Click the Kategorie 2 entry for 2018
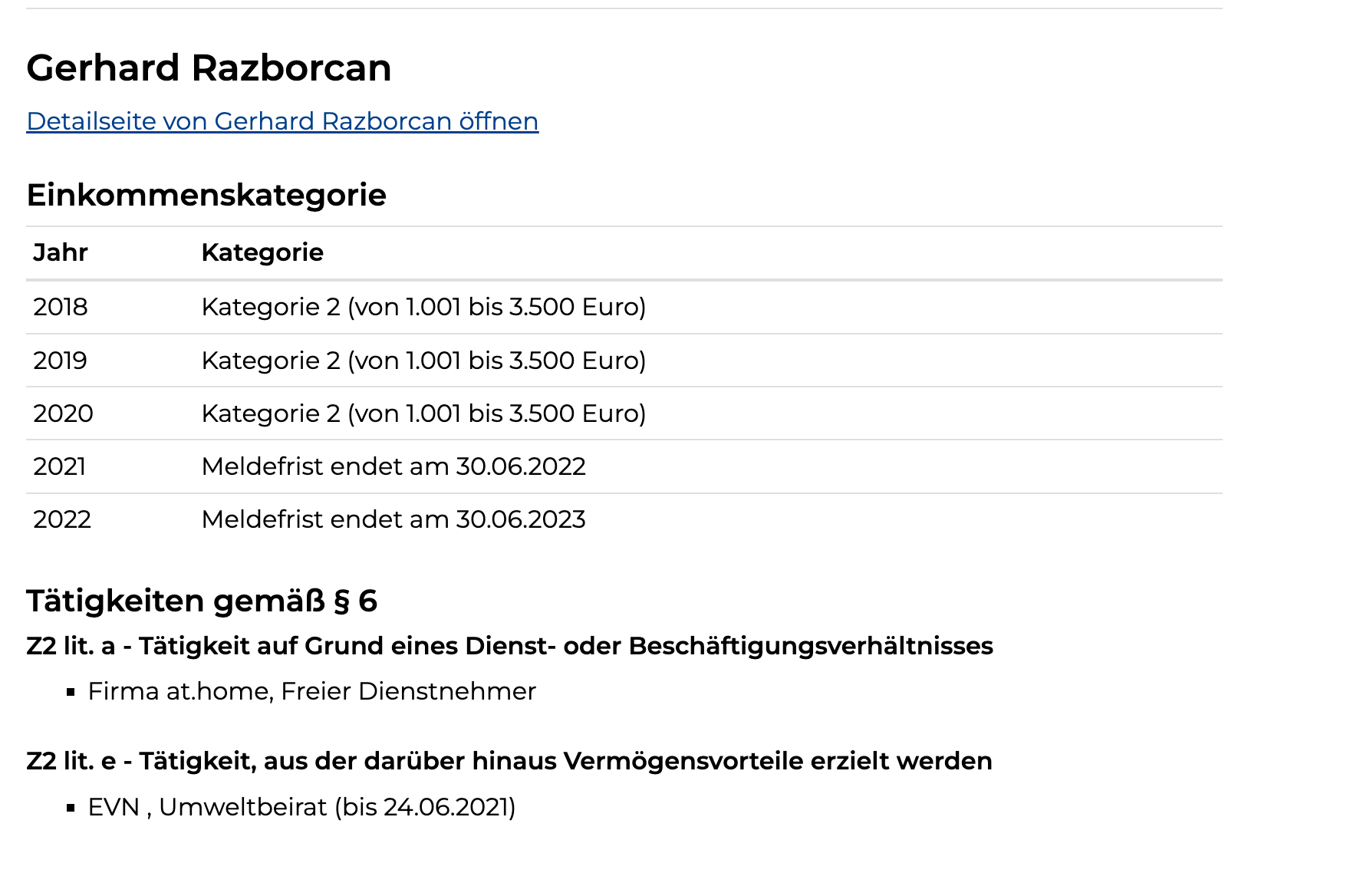This screenshot has height=896, width=1350. click(424, 307)
